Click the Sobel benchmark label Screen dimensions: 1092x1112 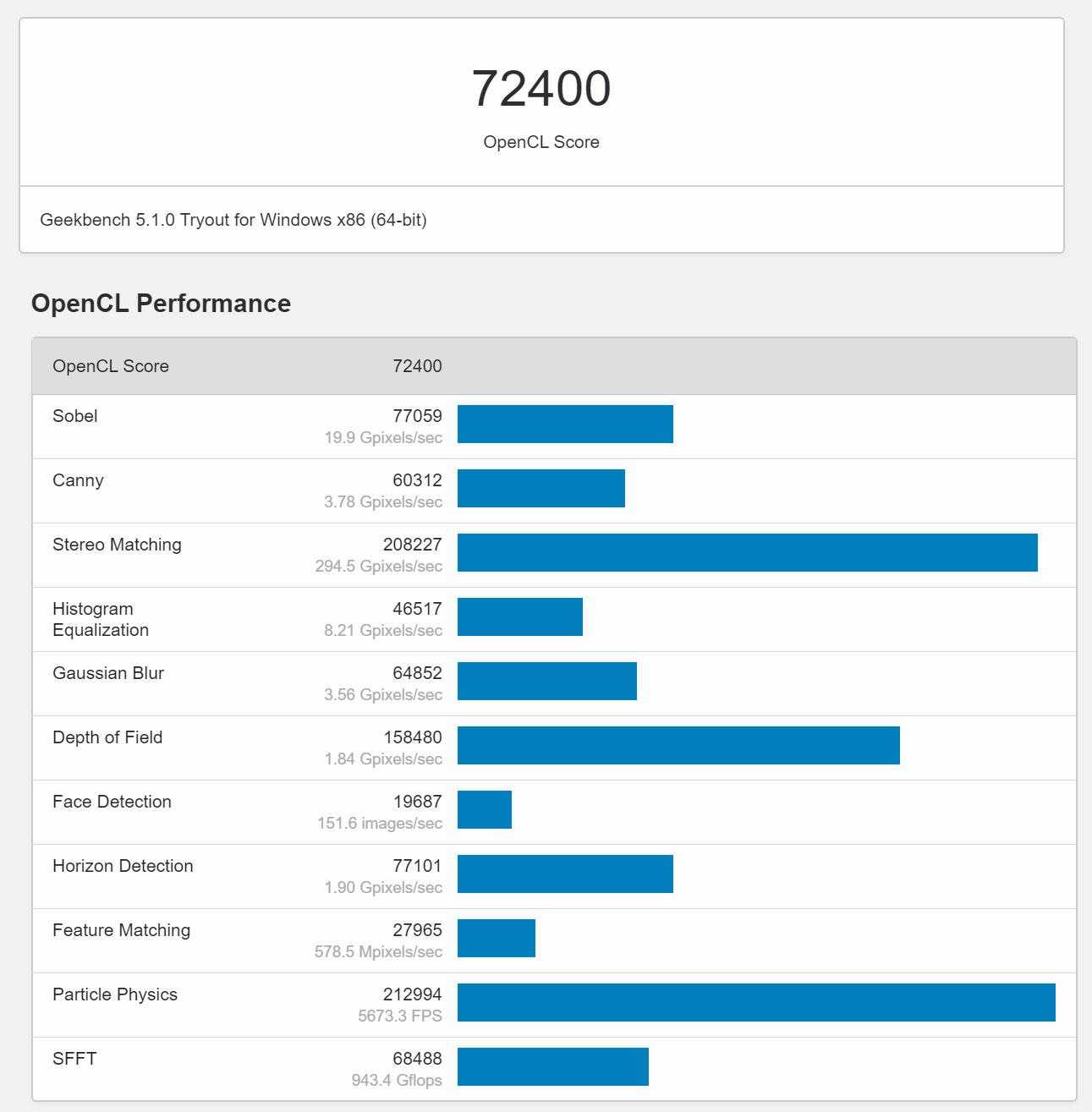(x=75, y=416)
